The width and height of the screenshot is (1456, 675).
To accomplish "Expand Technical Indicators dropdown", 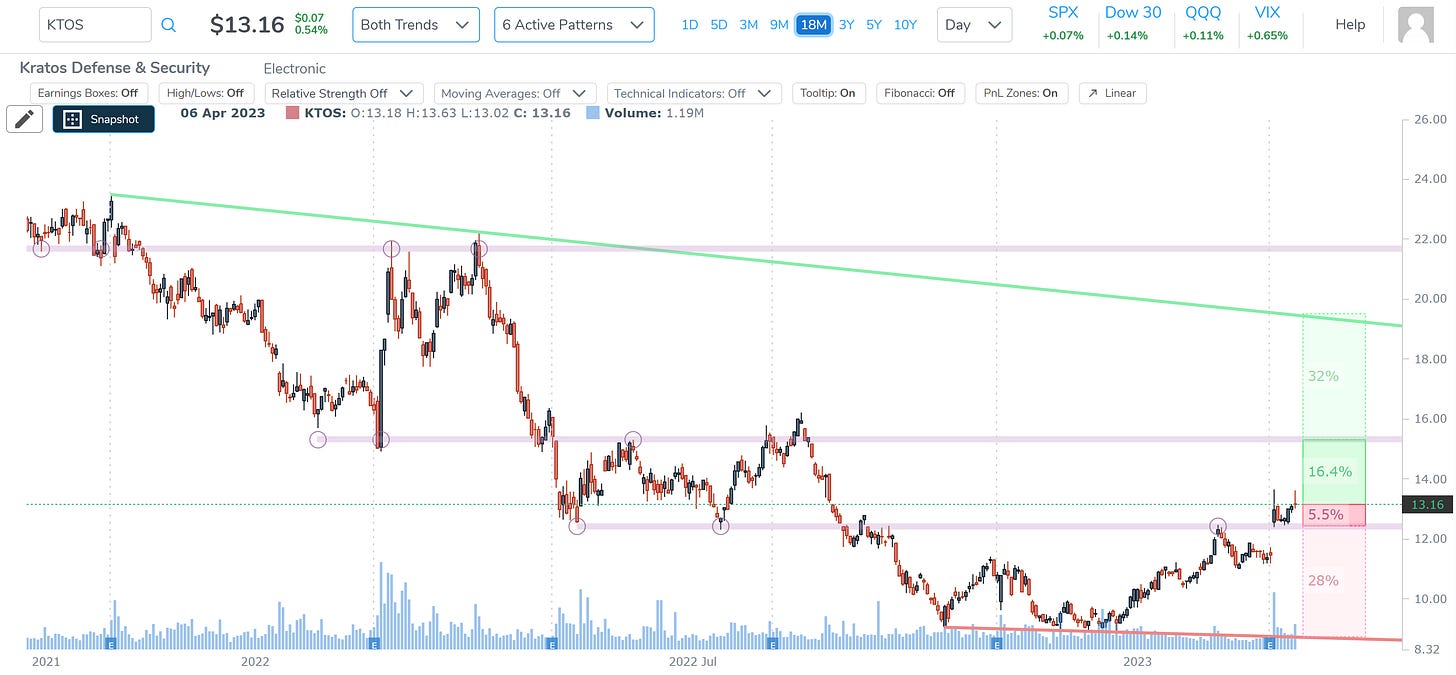I will (x=694, y=93).
